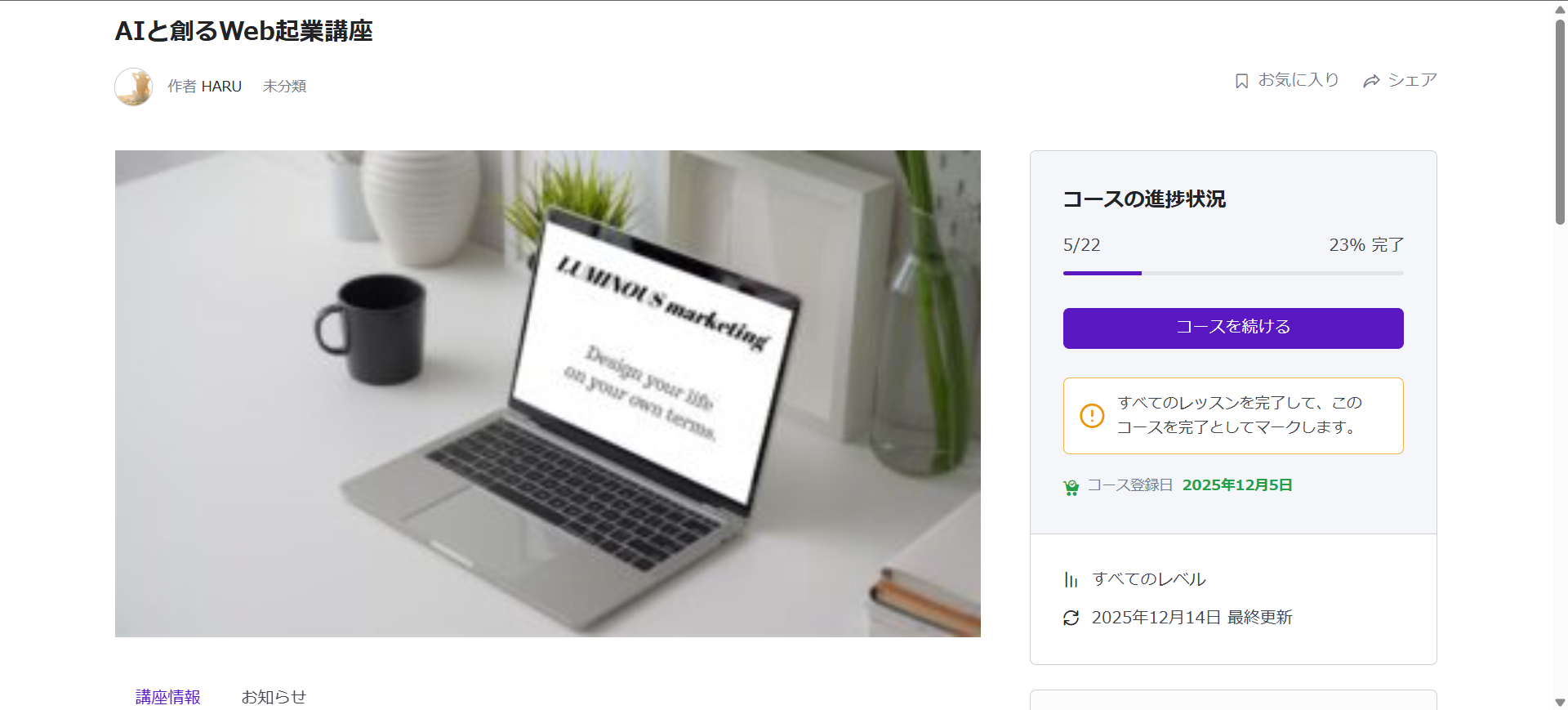
Task: Click the laptop course thumbnail image
Action: point(548,394)
